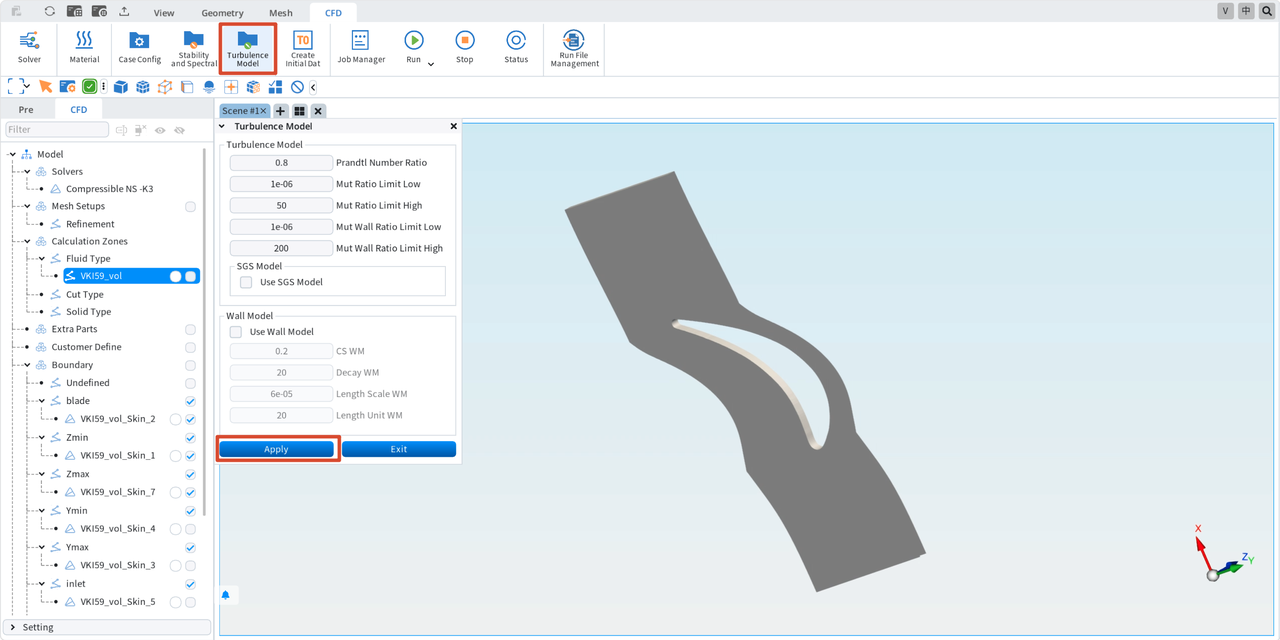Click the Apply button
This screenshot has height=640, width=1280.
pos(276,449)
